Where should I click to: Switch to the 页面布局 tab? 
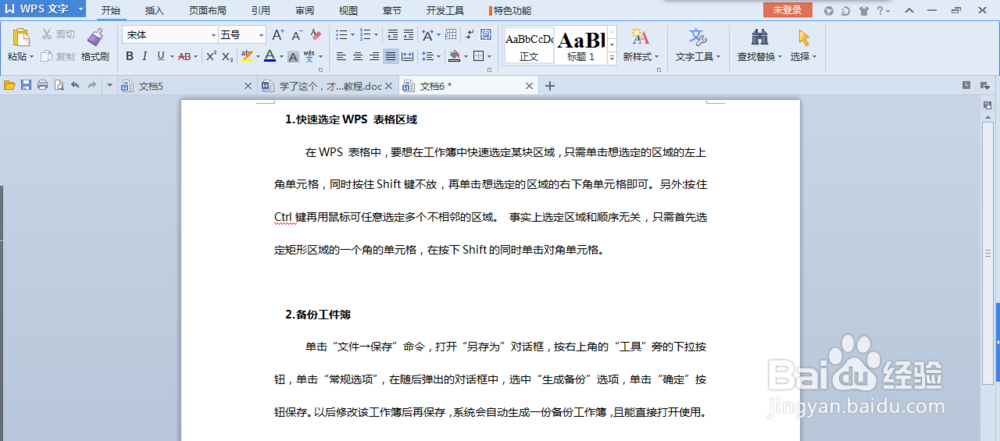[207, 11]
